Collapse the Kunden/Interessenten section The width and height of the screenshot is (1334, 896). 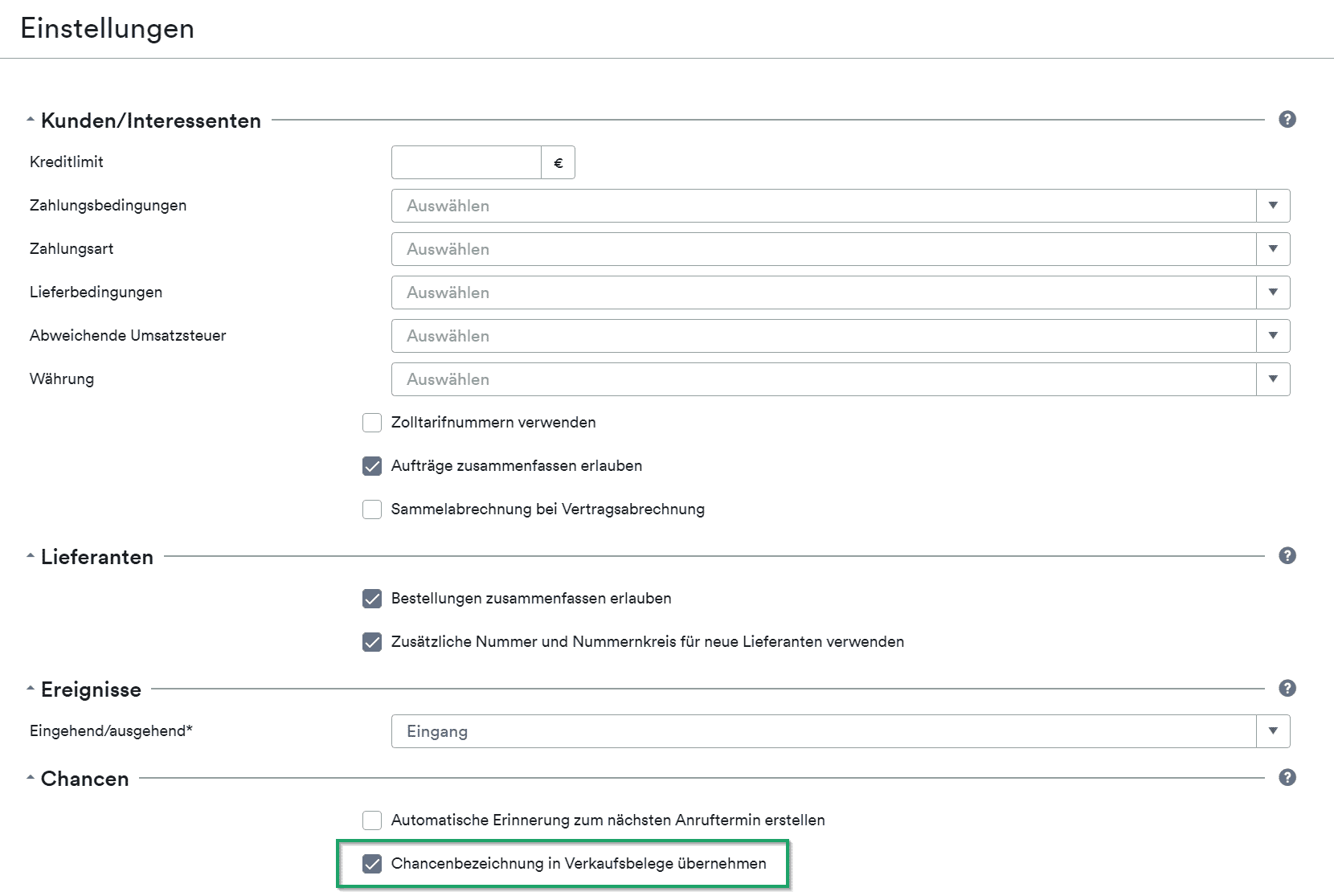[x=31, y=121]
